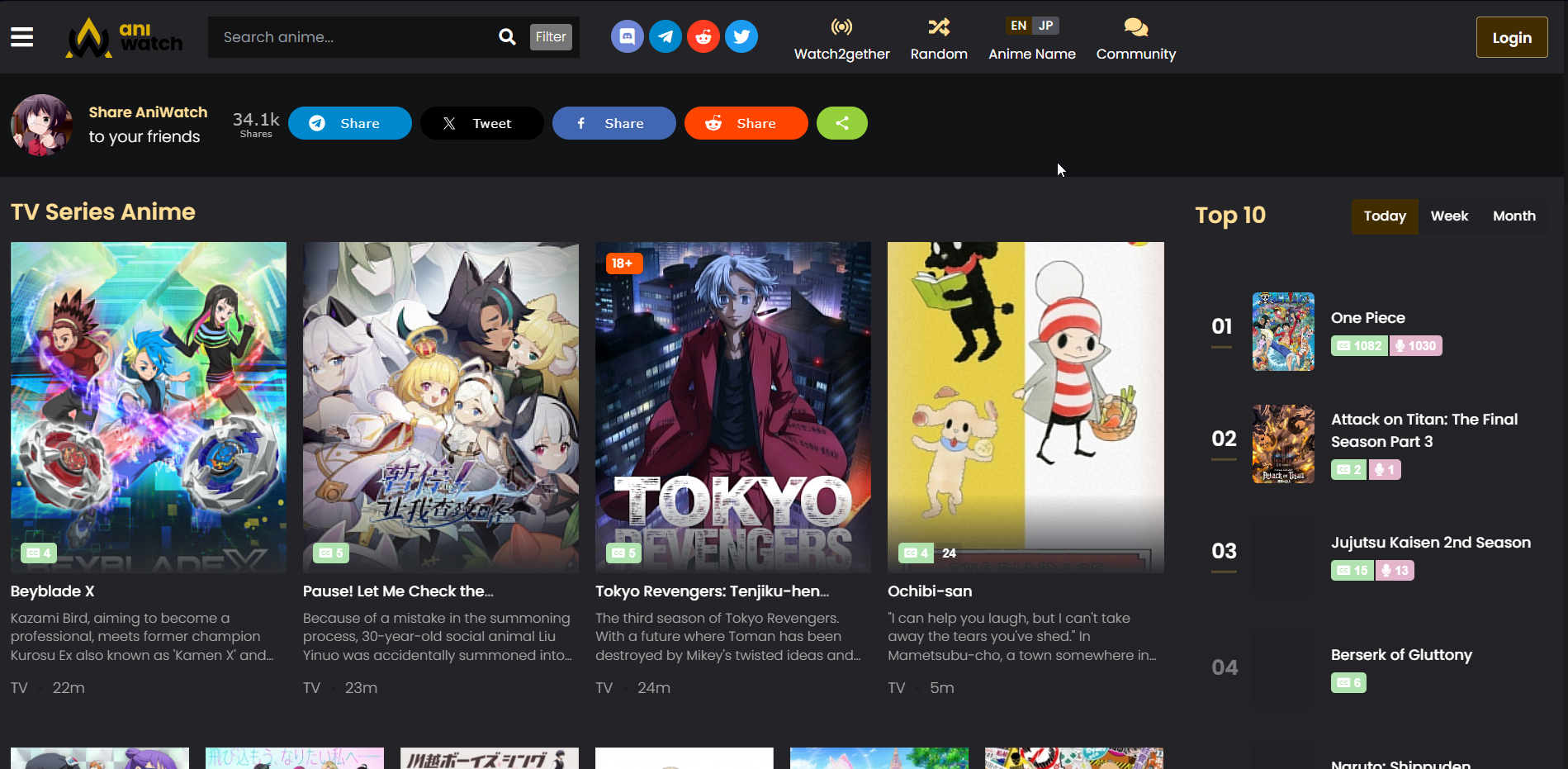Click the Login button
Viewport: 1568px width, 769px height.
coord(1512,37)
